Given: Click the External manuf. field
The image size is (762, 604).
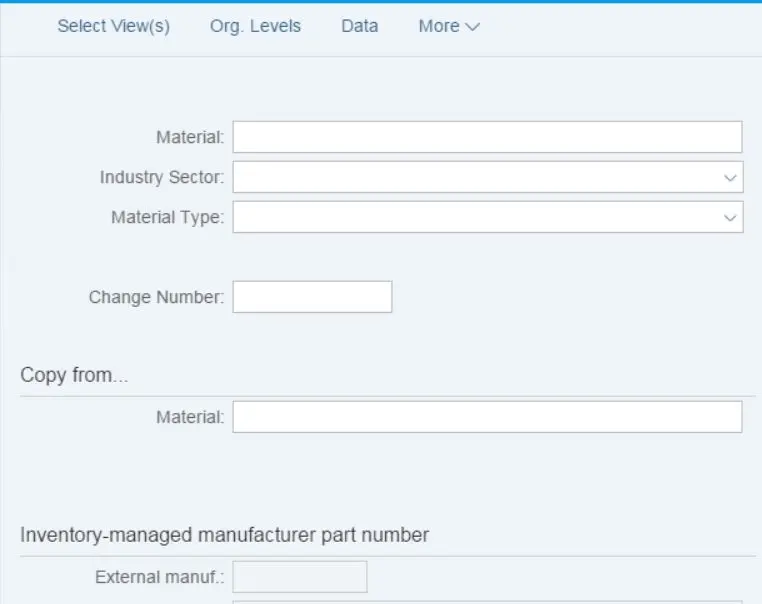Looking at the screenshot, I should (x=300, y=577).
